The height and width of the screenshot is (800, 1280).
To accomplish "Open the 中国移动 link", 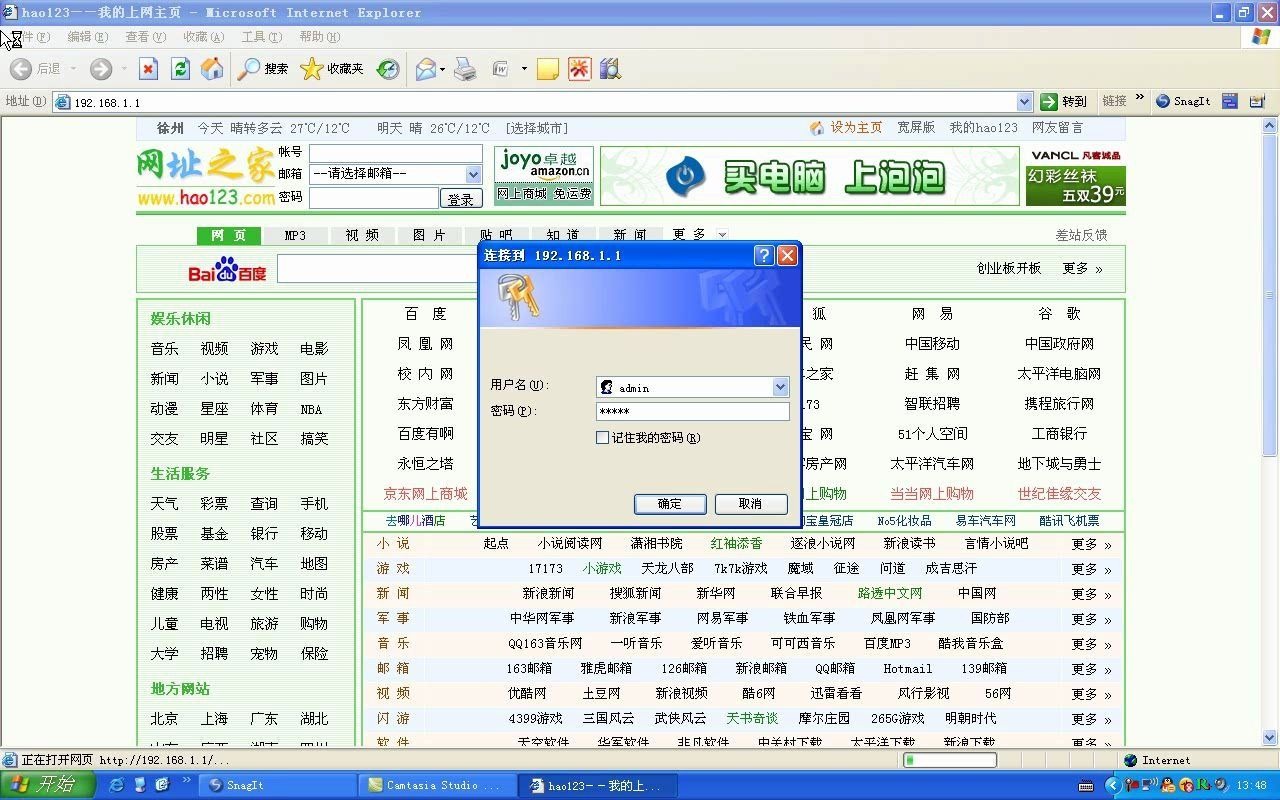I will click(932, 344).
